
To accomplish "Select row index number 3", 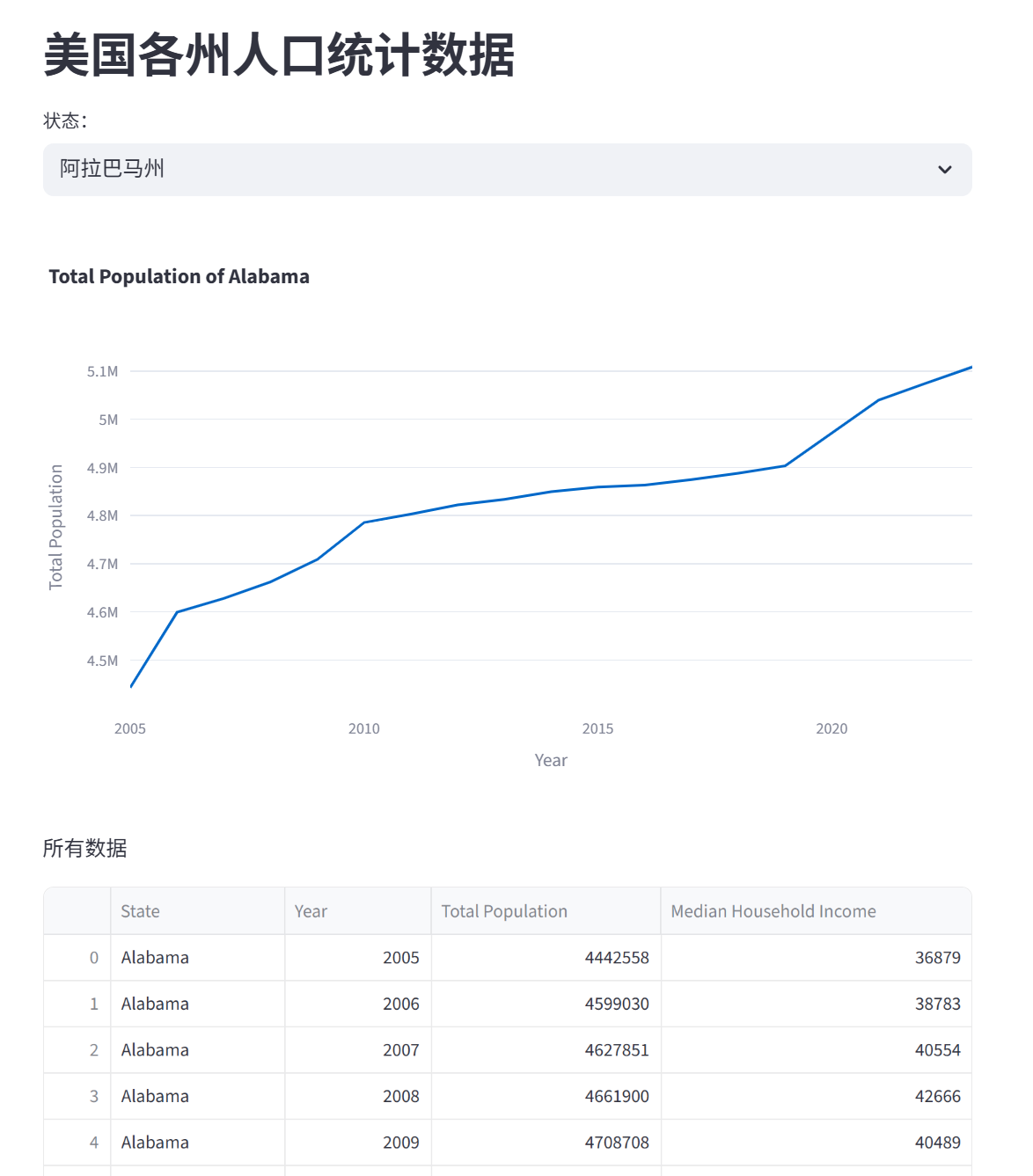I will coord(92,1096).
